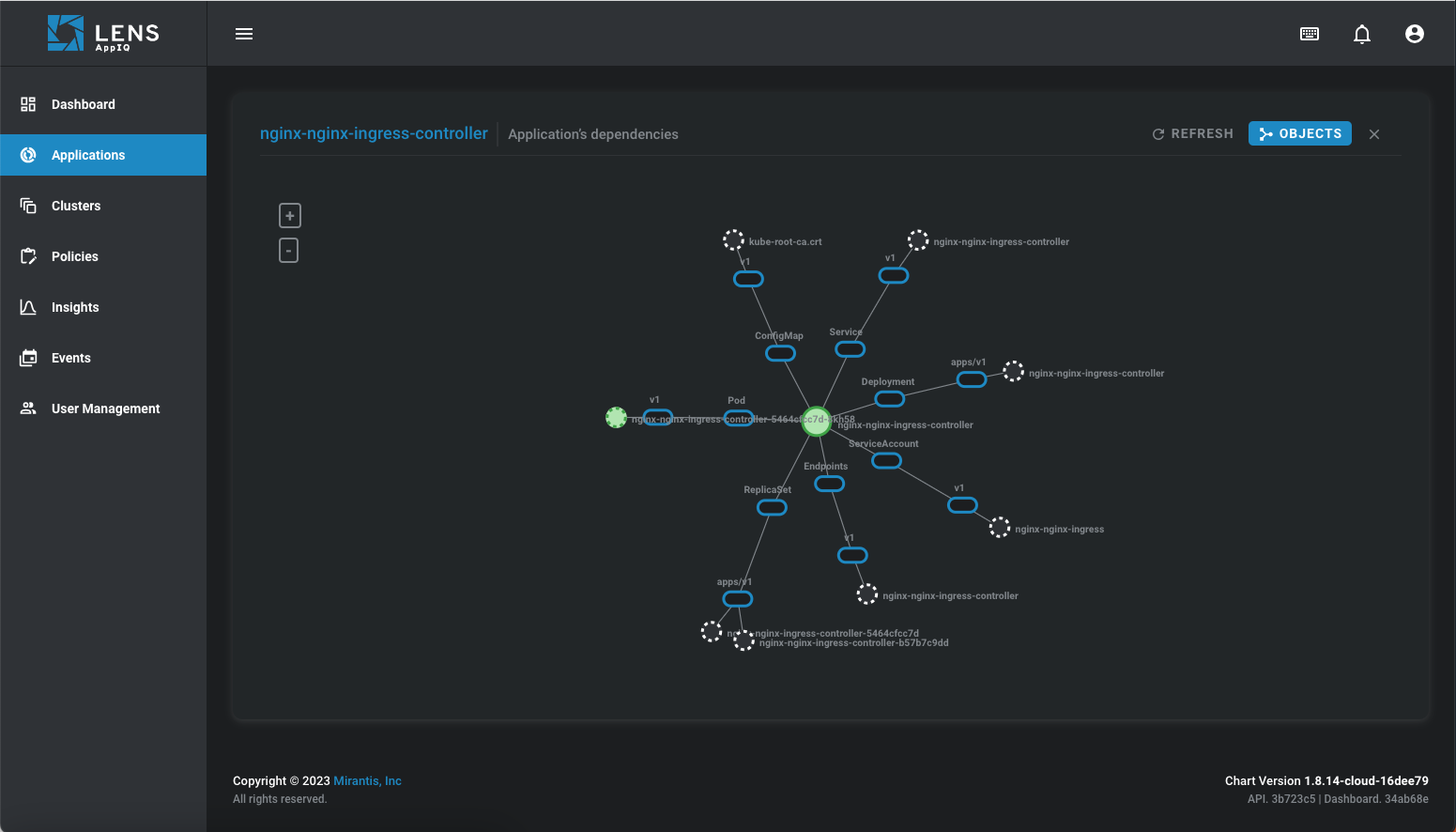Open the Insights section
Image resolution: width=1456 pixels, height=832 pixels.
pyautogui.click(x=103, y=307)
